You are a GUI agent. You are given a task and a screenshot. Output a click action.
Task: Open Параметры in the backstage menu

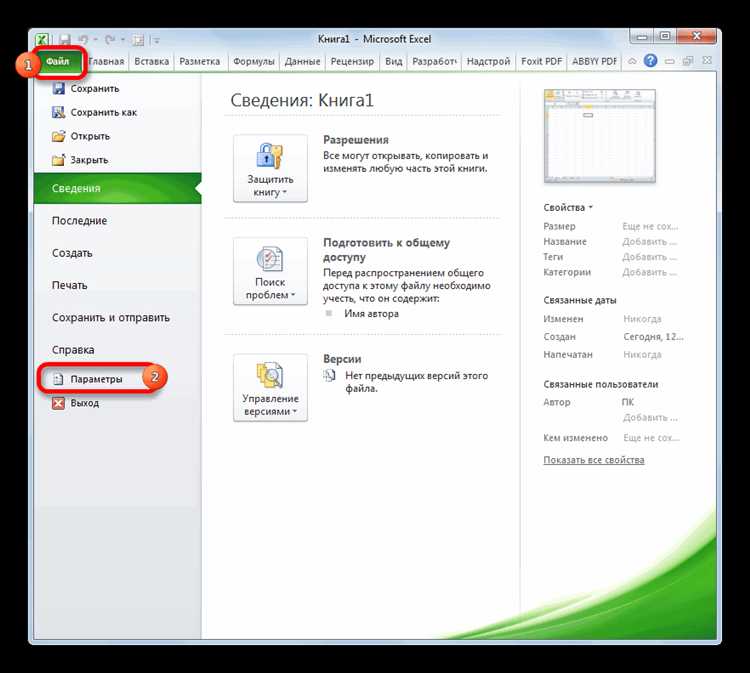pyautogui.click(x=88, y=379)
